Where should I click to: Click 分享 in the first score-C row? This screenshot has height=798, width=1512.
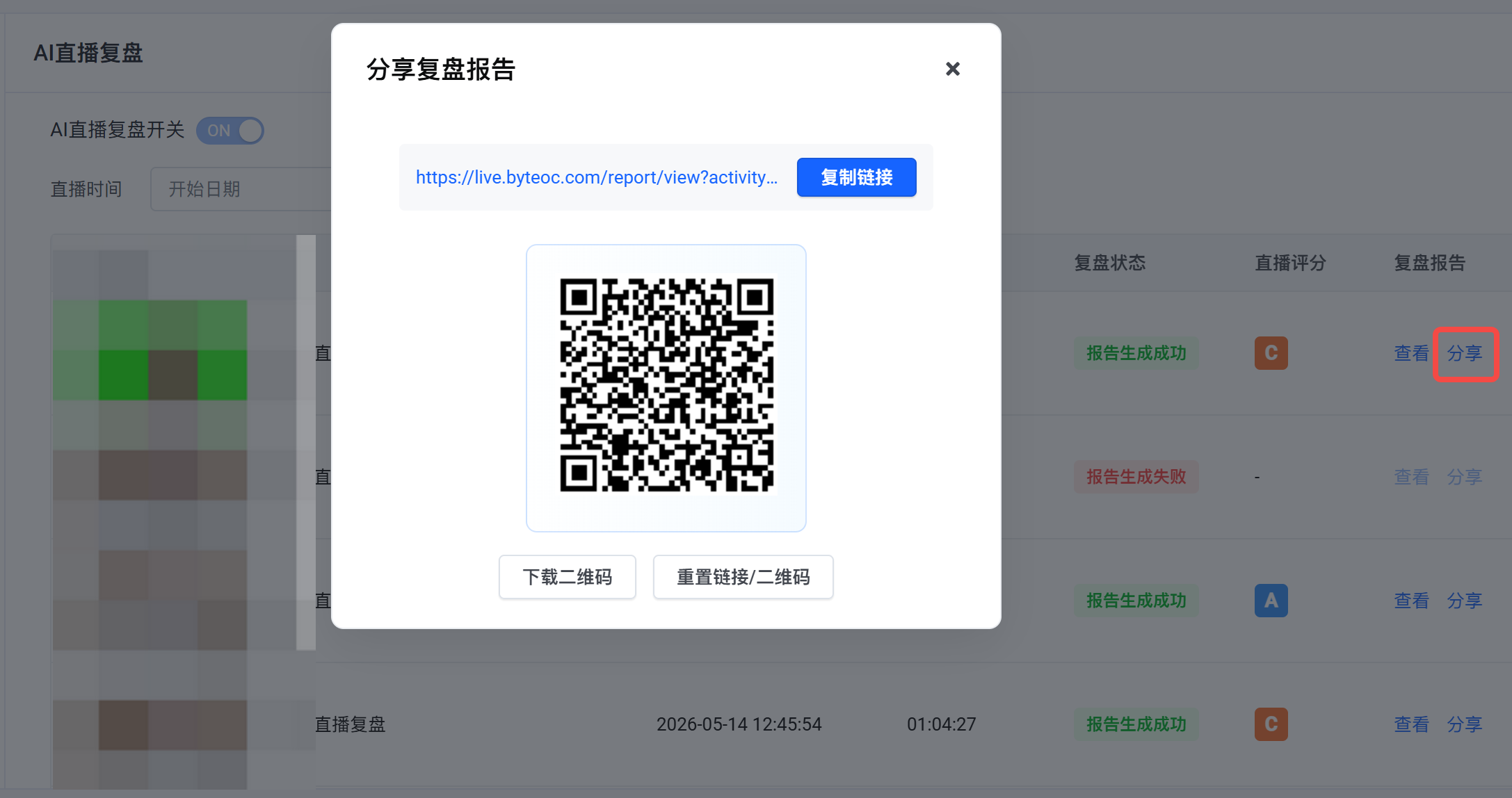tap(1465, 353)
